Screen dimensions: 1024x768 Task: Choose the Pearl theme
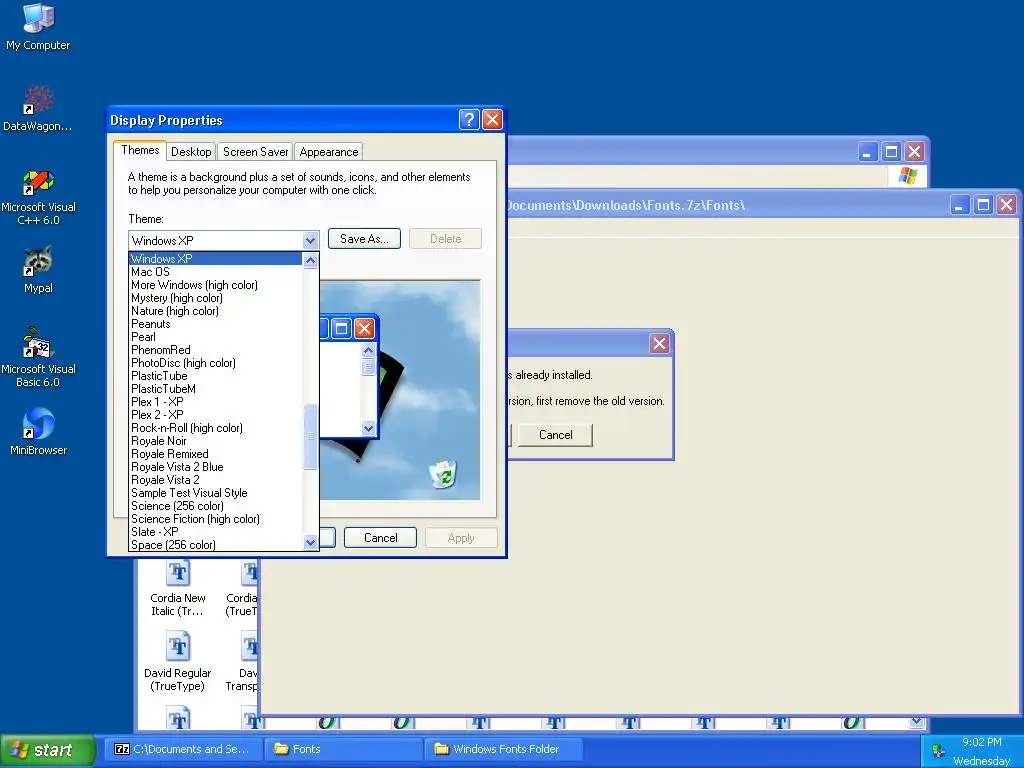pyautogui.click(x=216, y=337)
